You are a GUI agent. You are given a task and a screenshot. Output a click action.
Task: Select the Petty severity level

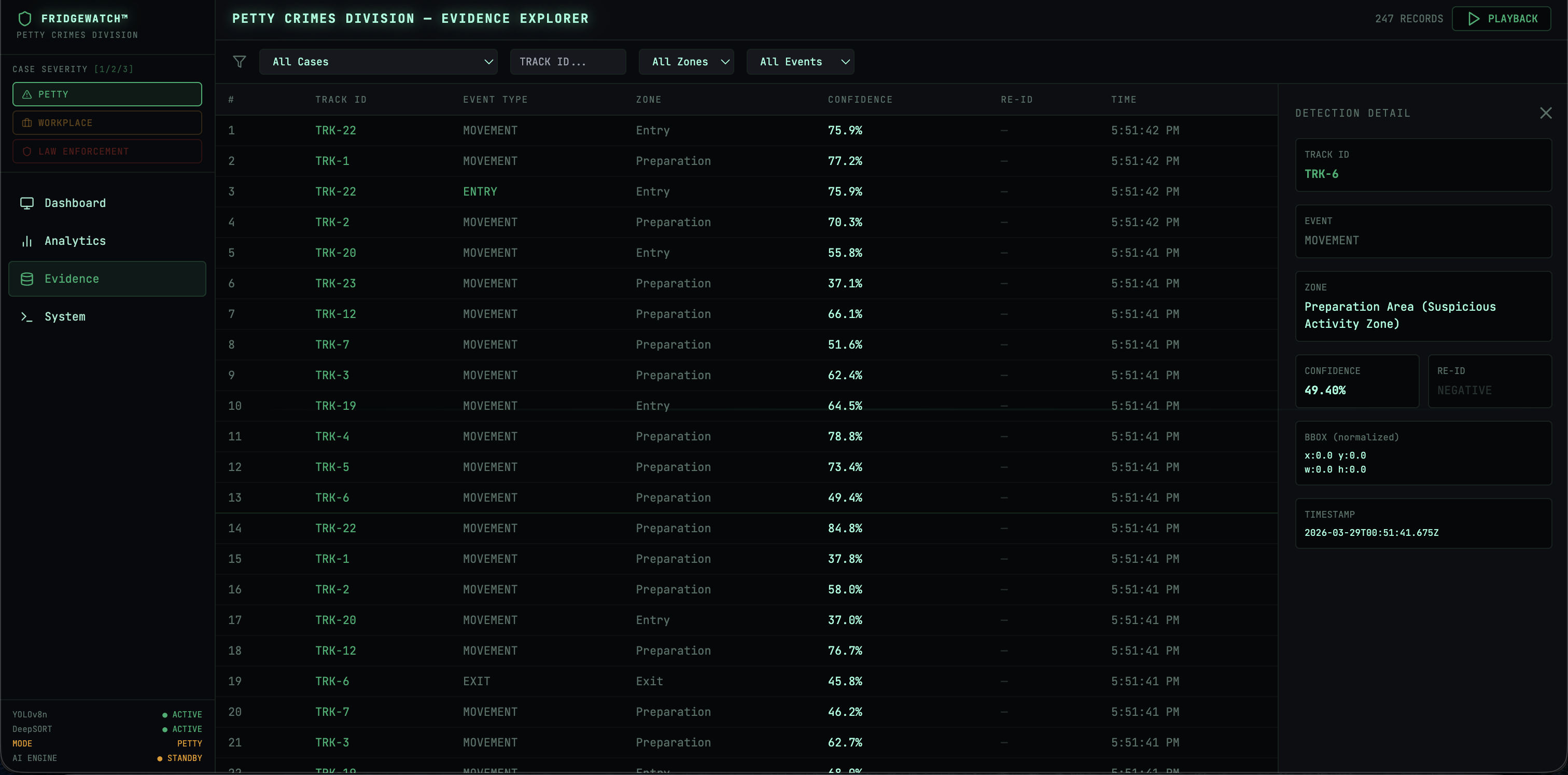pos(107,94)
